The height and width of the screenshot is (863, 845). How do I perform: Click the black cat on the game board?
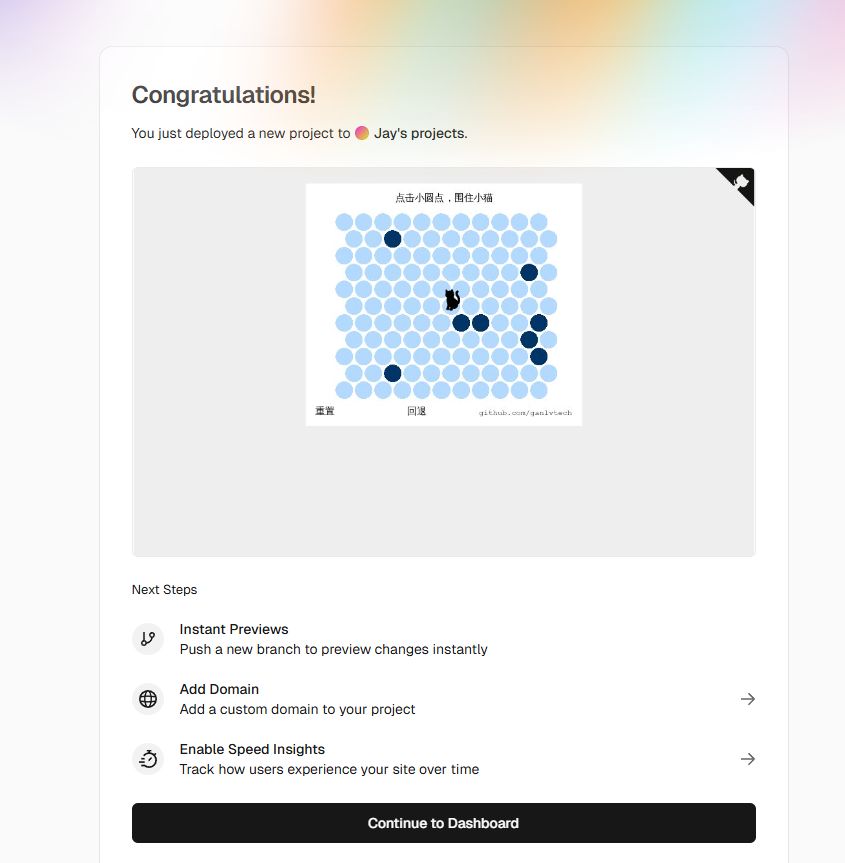pyautogui.click(x=451, y=299)
